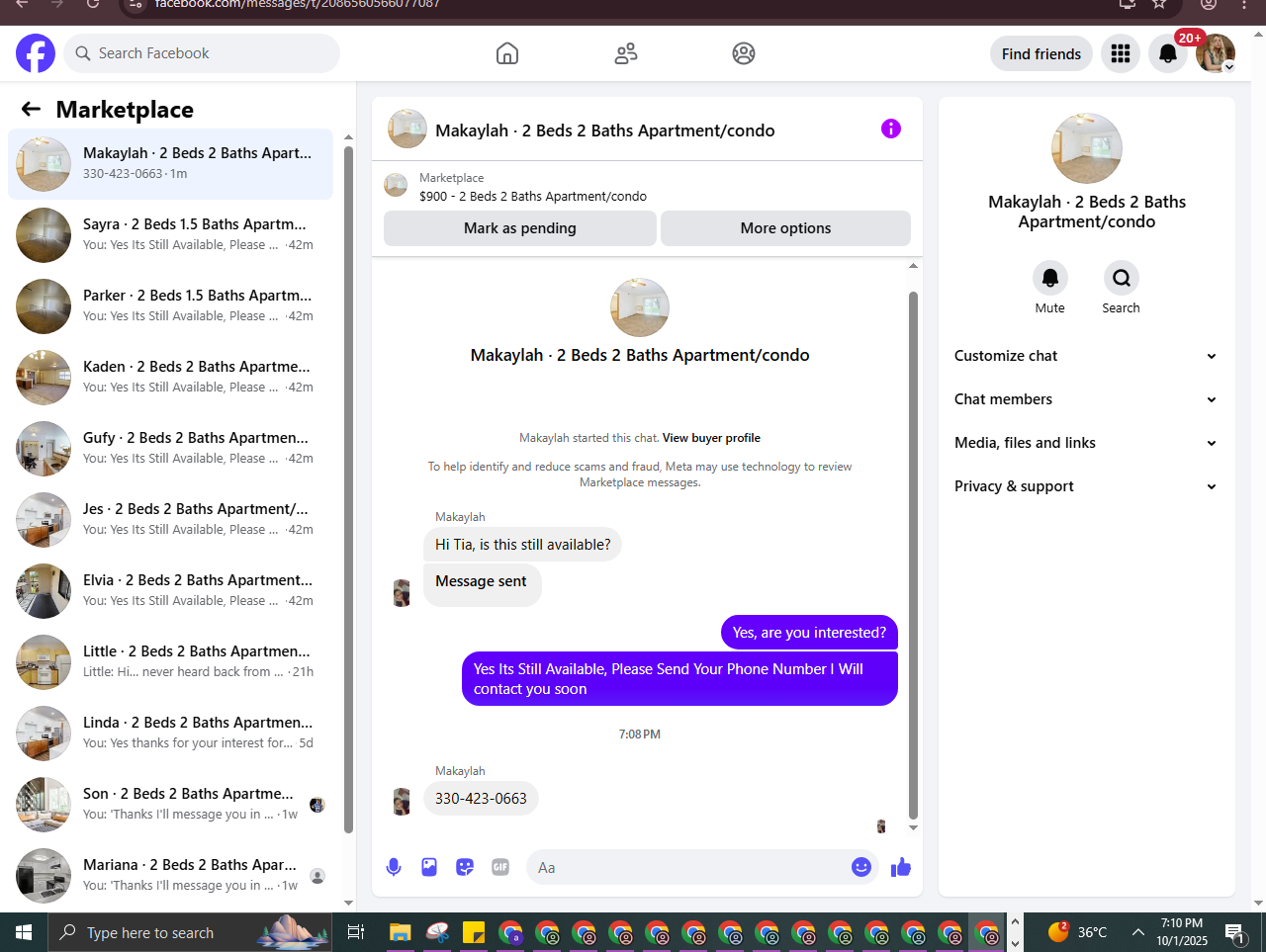
Task: Launch File Explorer from the taskbar
Action: [x=400, y=932]
